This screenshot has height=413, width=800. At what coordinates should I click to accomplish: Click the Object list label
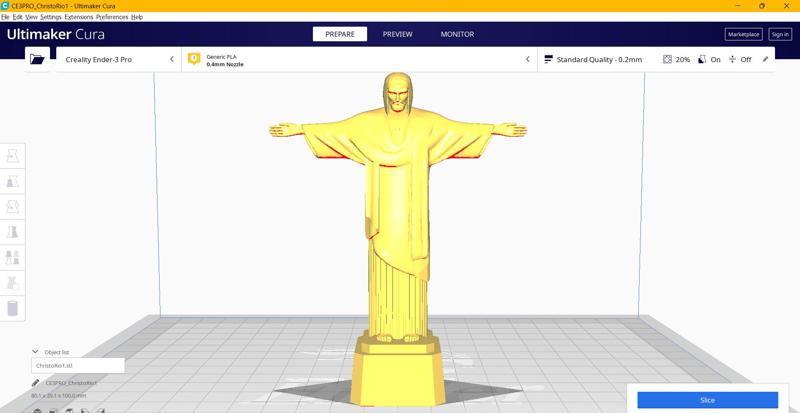pos(57,352)
